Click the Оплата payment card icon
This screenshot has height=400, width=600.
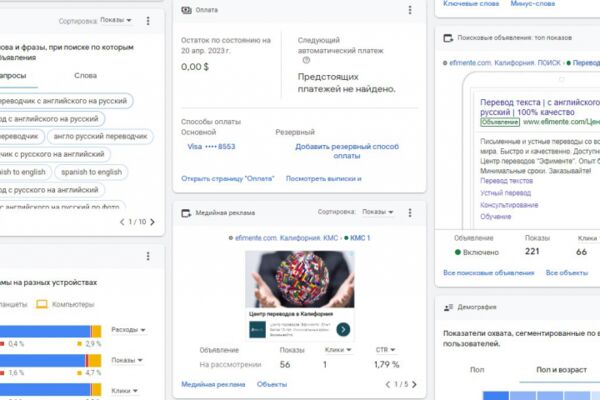[186, 10]
